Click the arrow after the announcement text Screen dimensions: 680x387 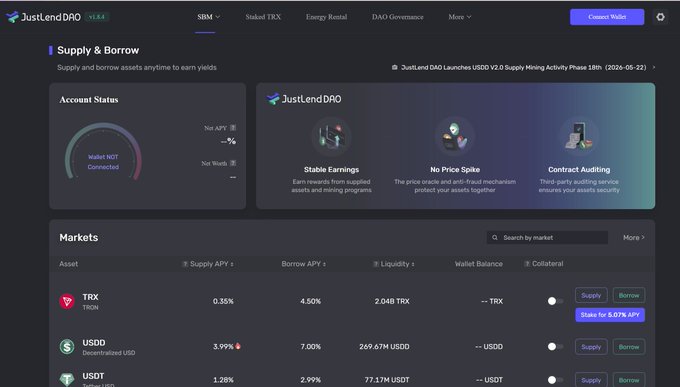[x=654, y=67]
